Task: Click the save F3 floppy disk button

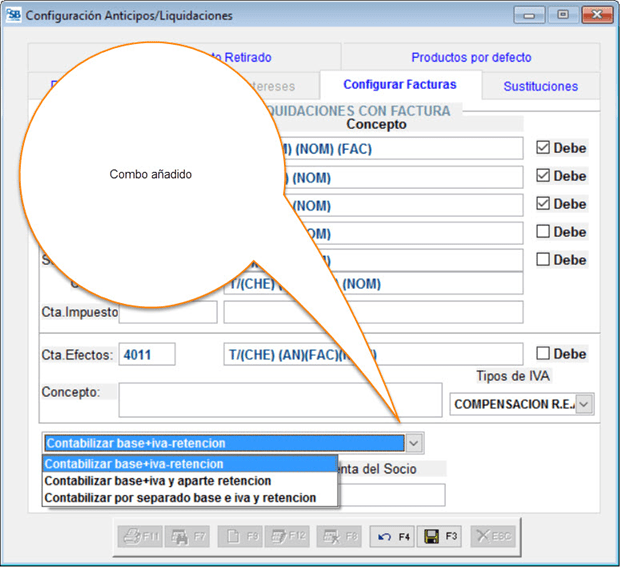Action: coord(440,536)
